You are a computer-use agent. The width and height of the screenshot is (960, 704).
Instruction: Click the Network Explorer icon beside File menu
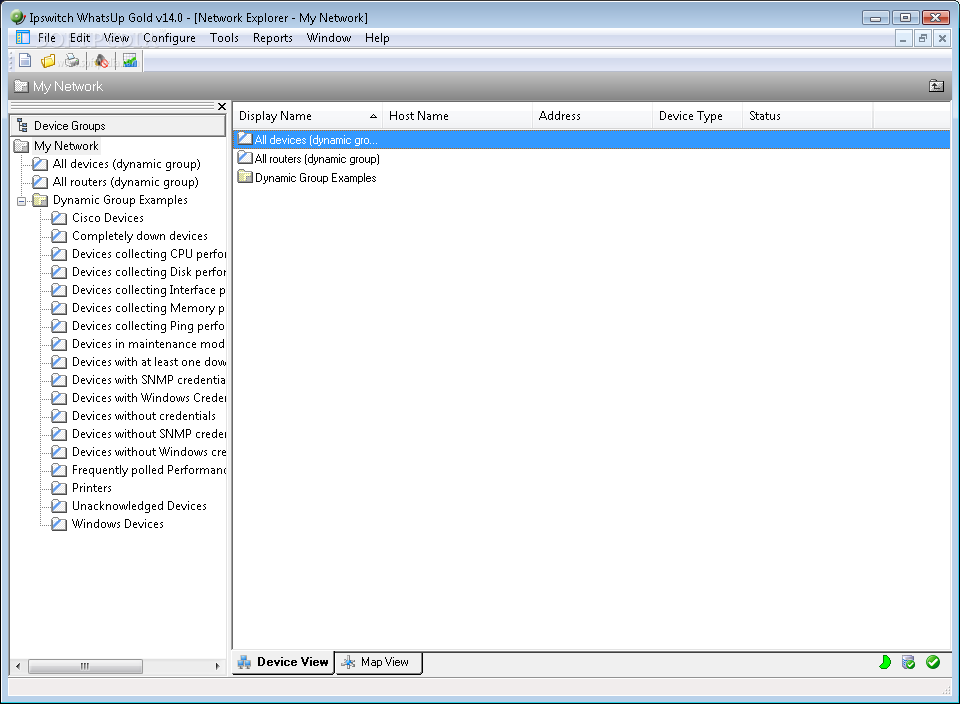23,37
